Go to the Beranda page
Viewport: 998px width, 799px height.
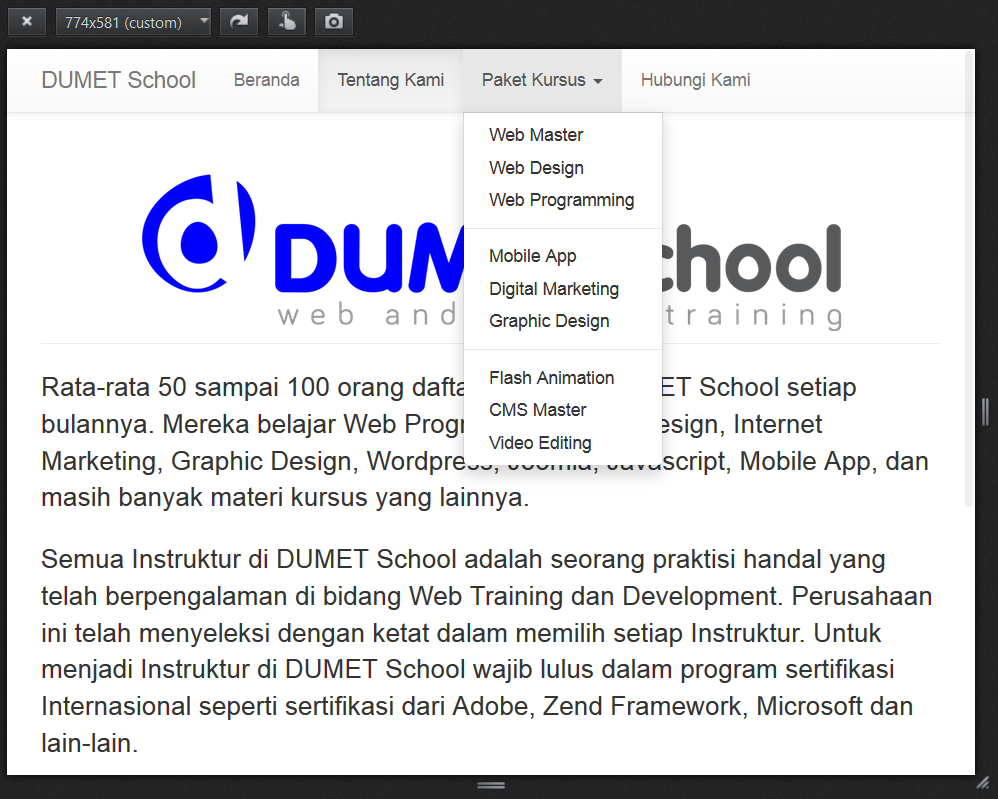click(x=266, y=80)
